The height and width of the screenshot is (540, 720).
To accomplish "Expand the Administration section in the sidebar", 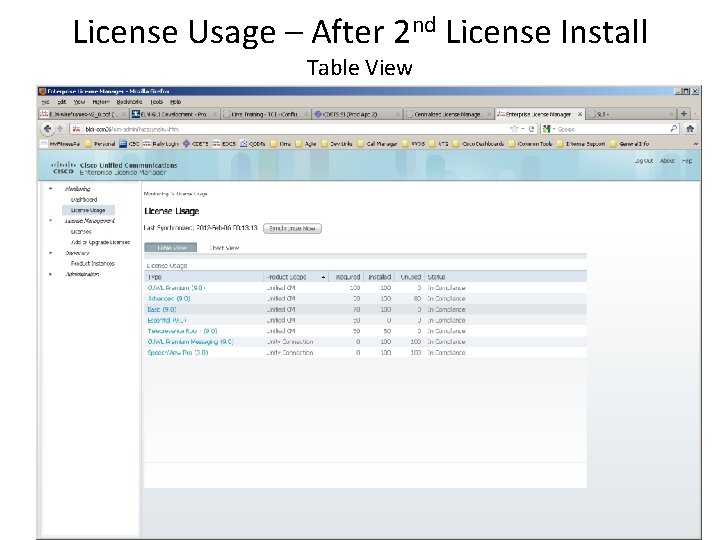I will pos(51,274).
